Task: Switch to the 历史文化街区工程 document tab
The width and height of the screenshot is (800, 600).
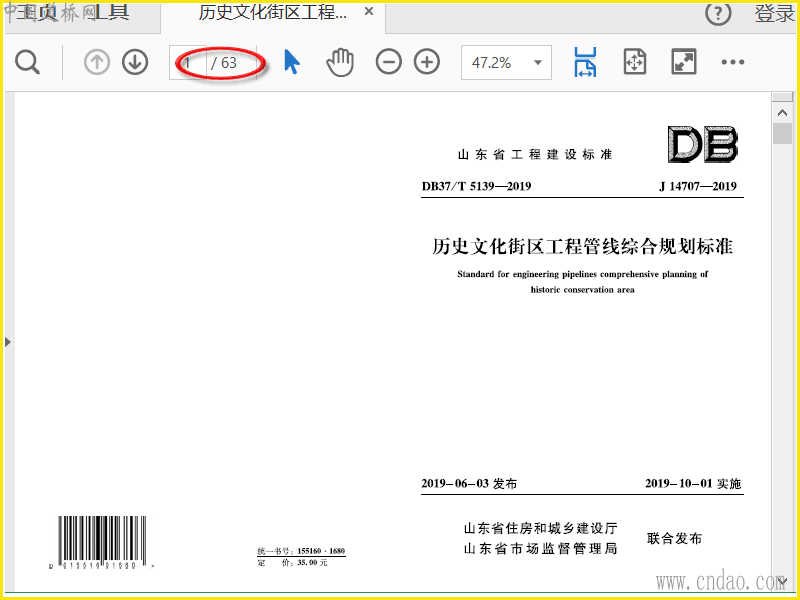Action: coord(272,12)
